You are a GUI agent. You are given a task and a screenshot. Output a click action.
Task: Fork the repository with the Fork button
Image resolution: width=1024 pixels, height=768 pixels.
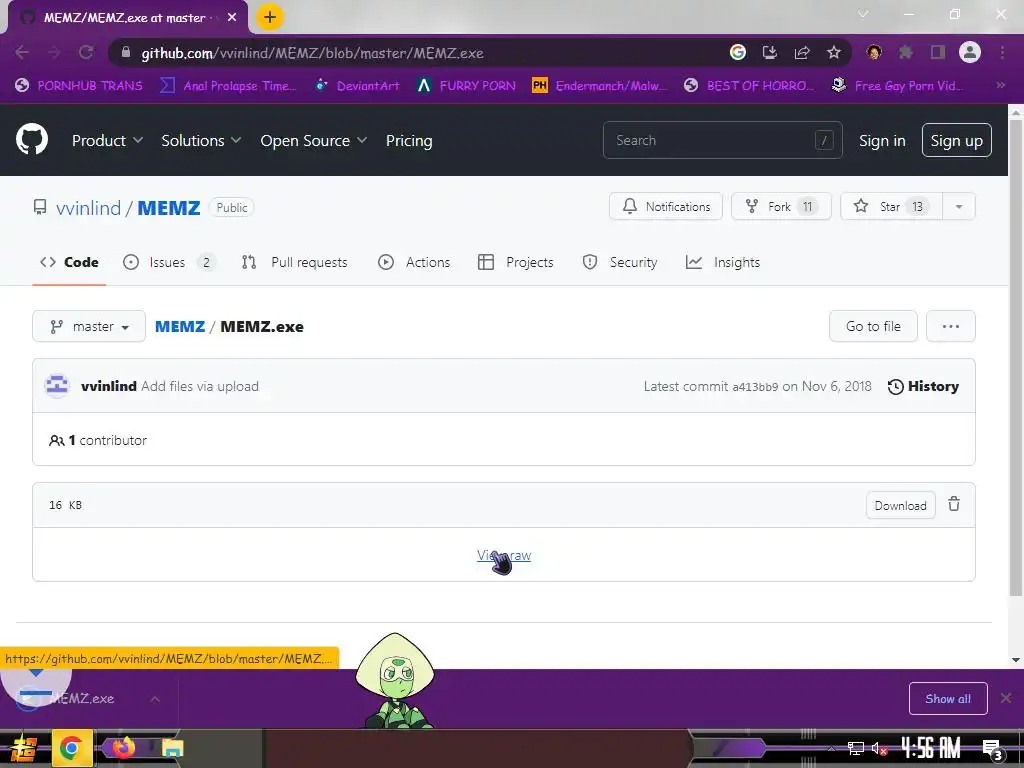click(x=781, y=206)
